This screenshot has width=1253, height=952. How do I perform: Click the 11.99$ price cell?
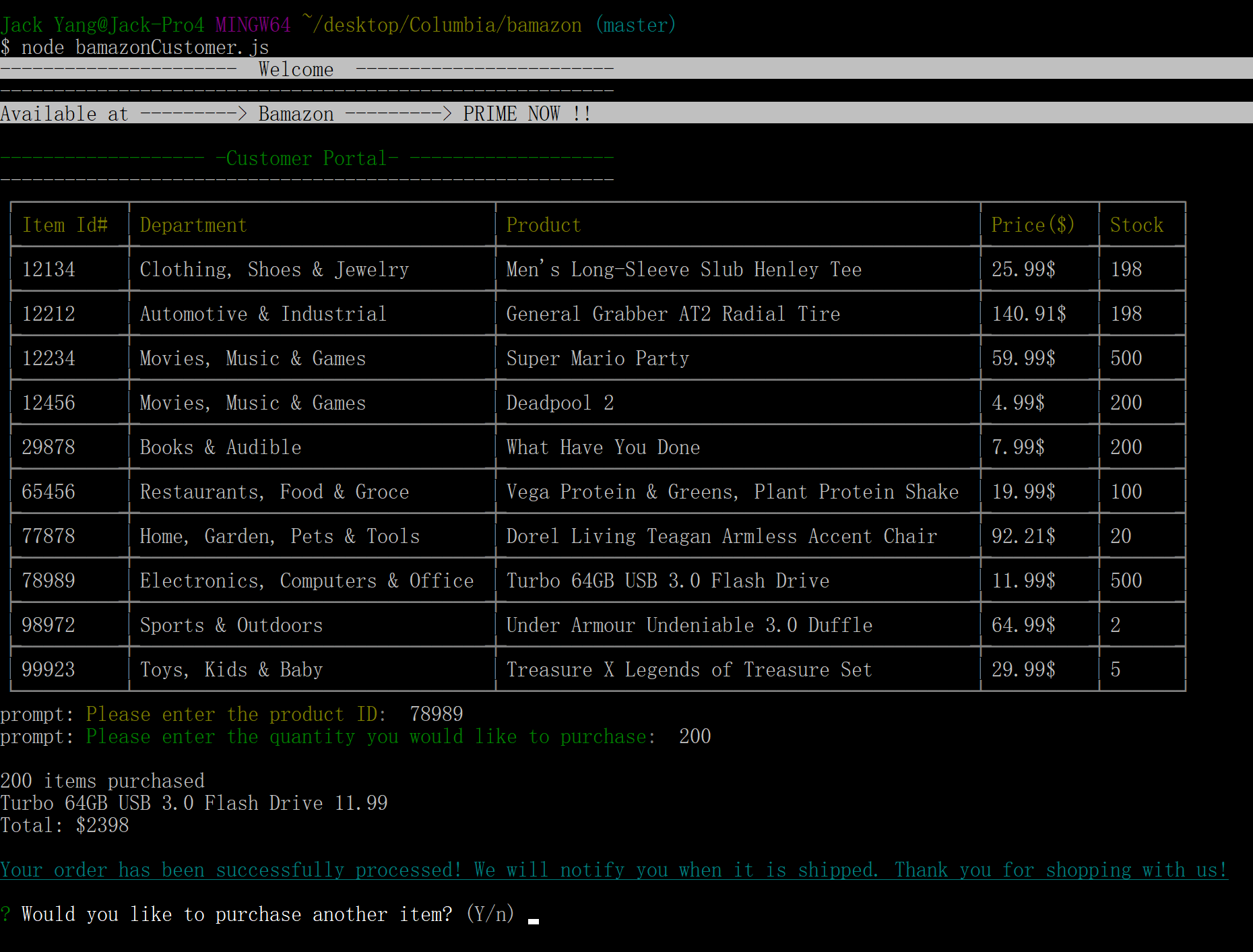[x=1023, y=581]
